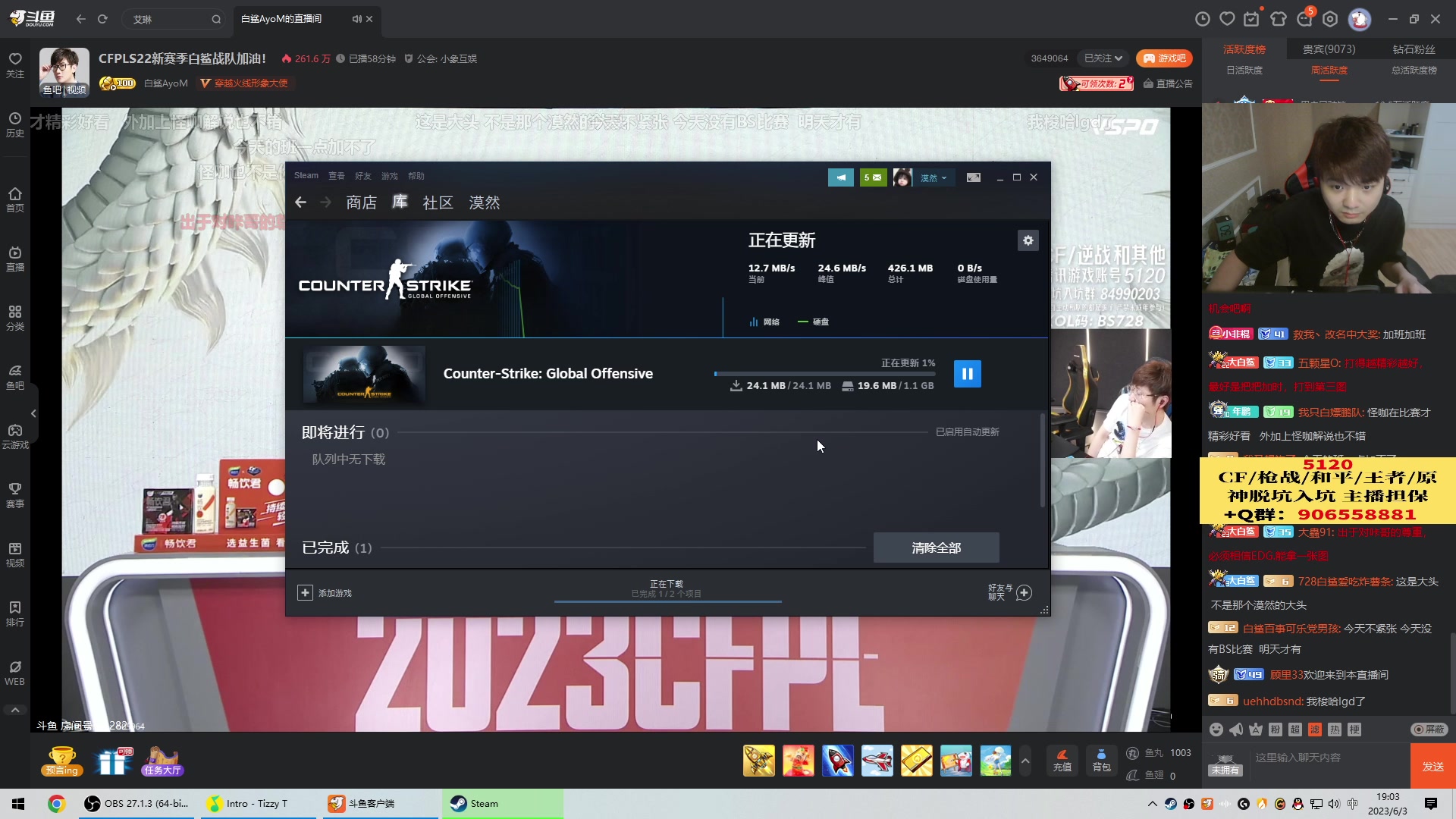
Task: Toggle the crown A chat style icon
Action: [1256, 730]
